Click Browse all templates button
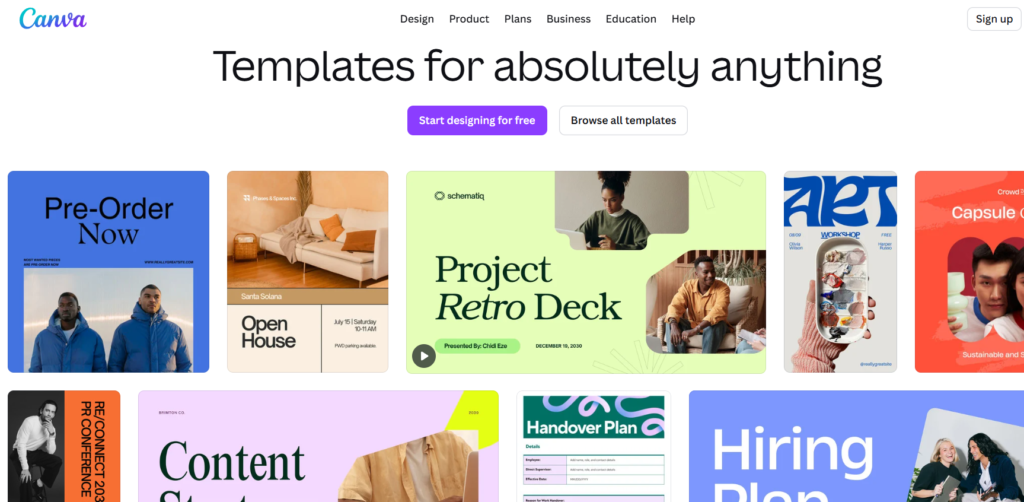 pyautogui.click(x=623, y=120)
